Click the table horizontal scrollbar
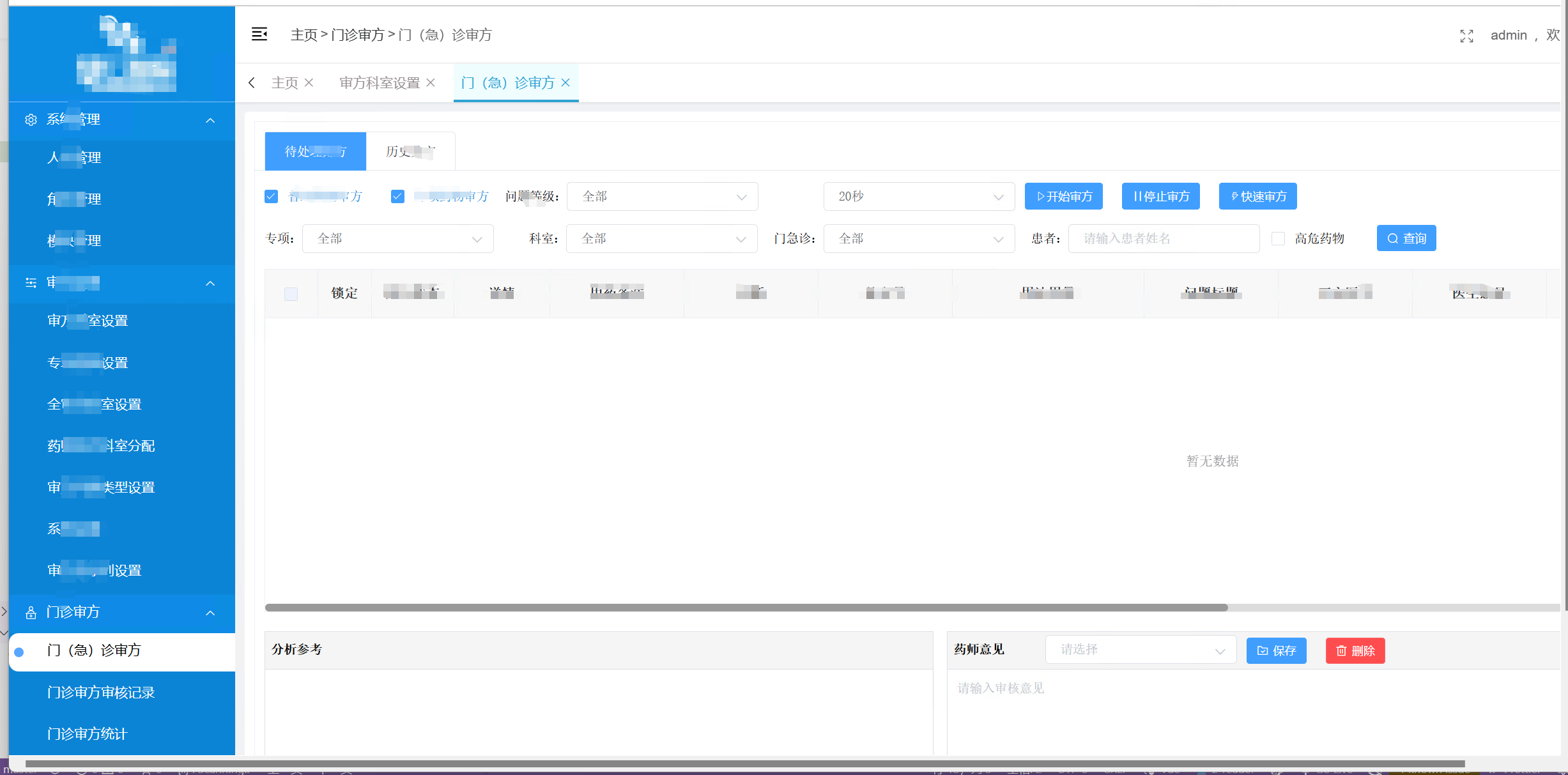1568x775 pixels. pyautogui.click(x=746, y=608)
